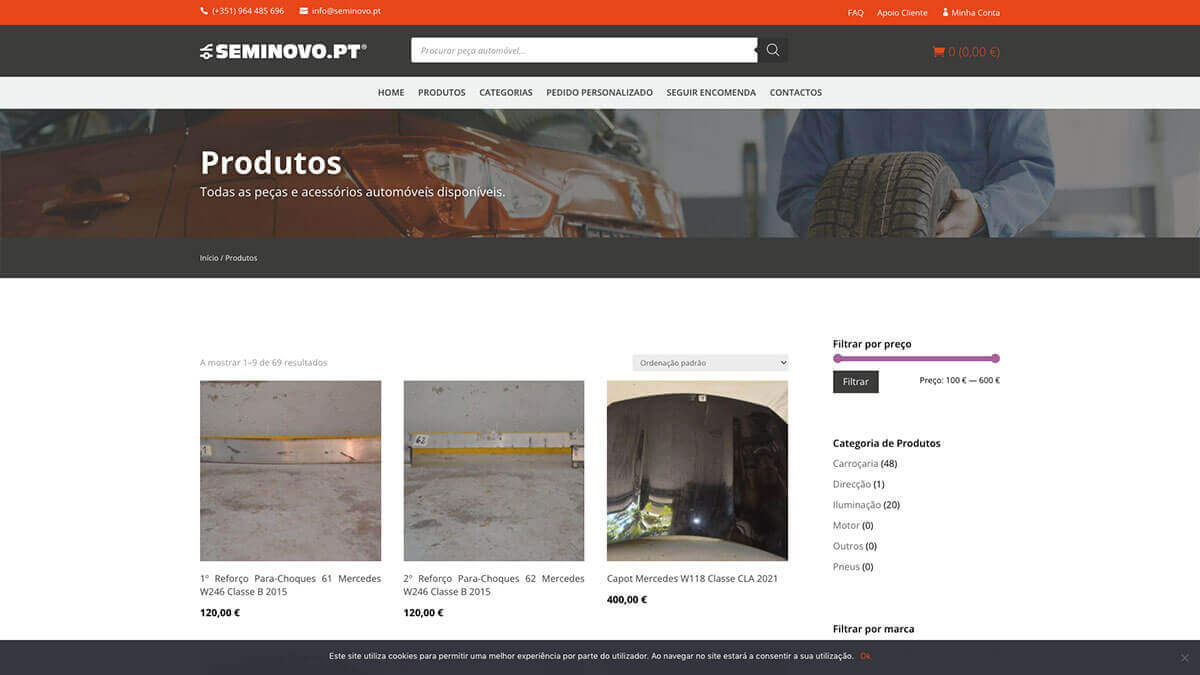Open HOME menu item
Screen dimensions: 1200x675
coord(391,92)
